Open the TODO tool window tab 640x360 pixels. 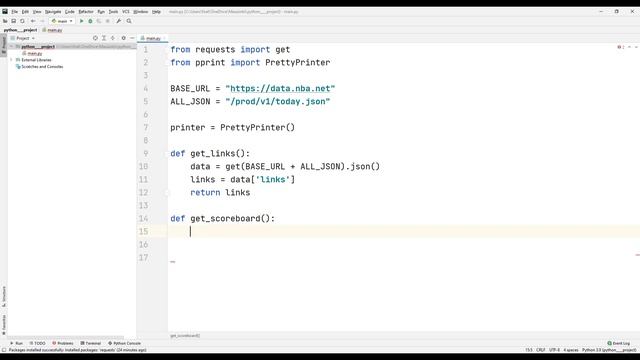pyautogui.click(x=38, y=343)
